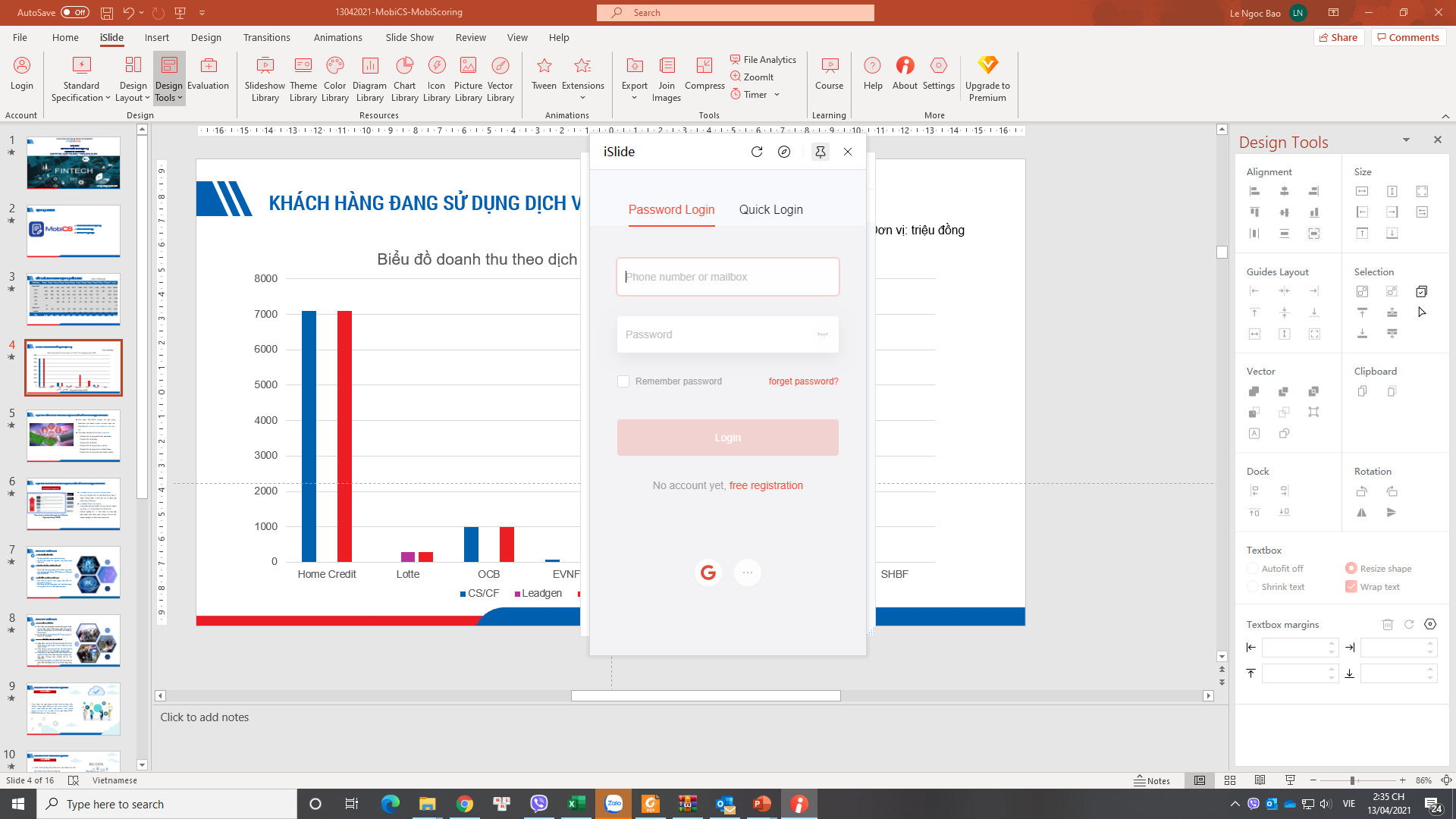
Task: Open the Color Library
Action: pos(334,79)
